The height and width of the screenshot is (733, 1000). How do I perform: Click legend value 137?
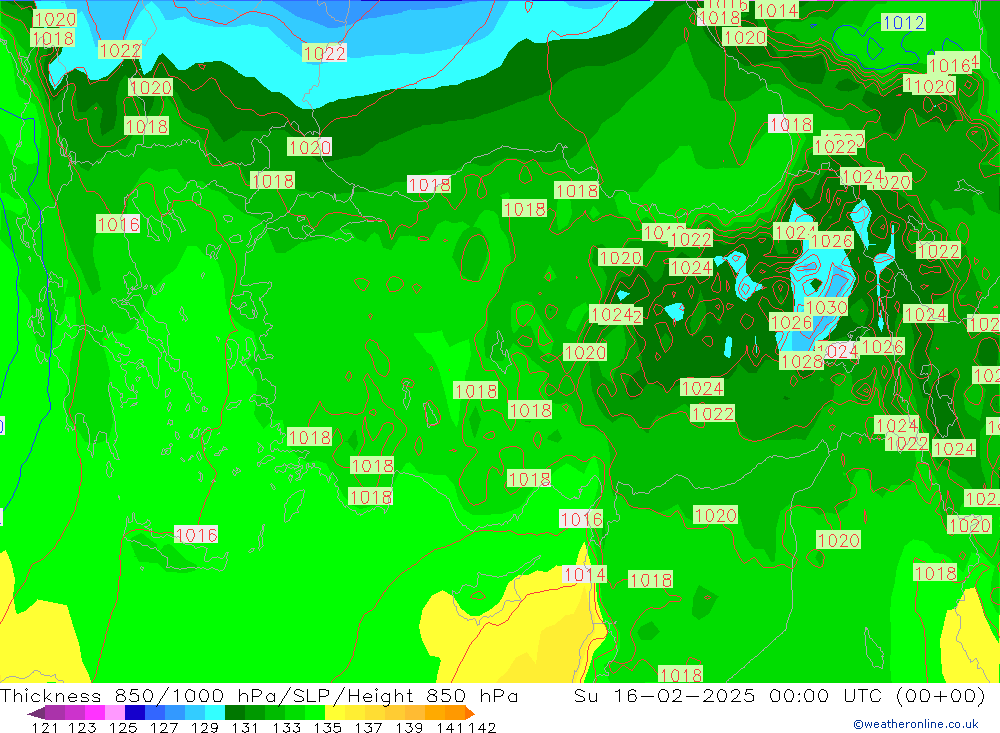click(369, 727)
